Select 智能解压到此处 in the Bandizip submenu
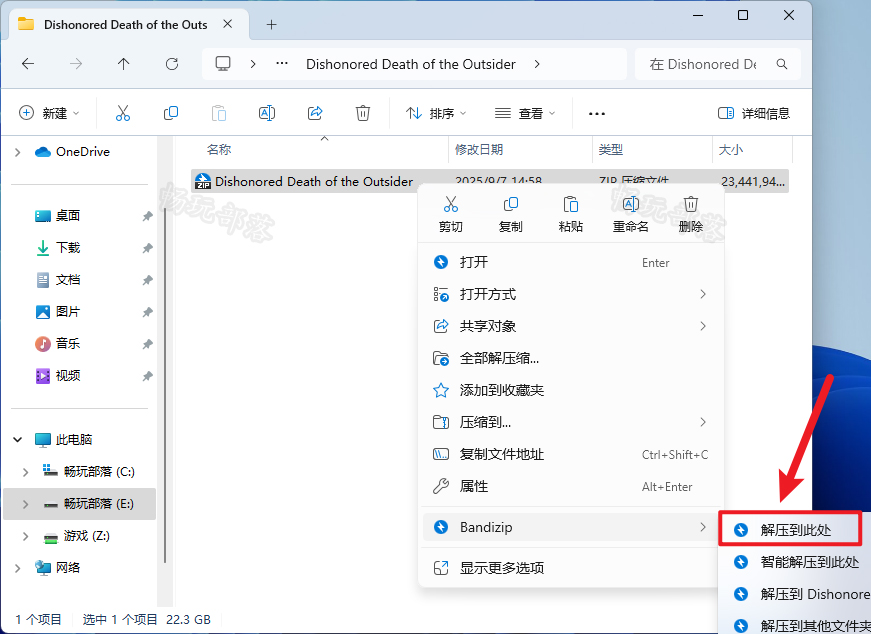The height and width of the screenshot is (634, 871). point(796,562)
